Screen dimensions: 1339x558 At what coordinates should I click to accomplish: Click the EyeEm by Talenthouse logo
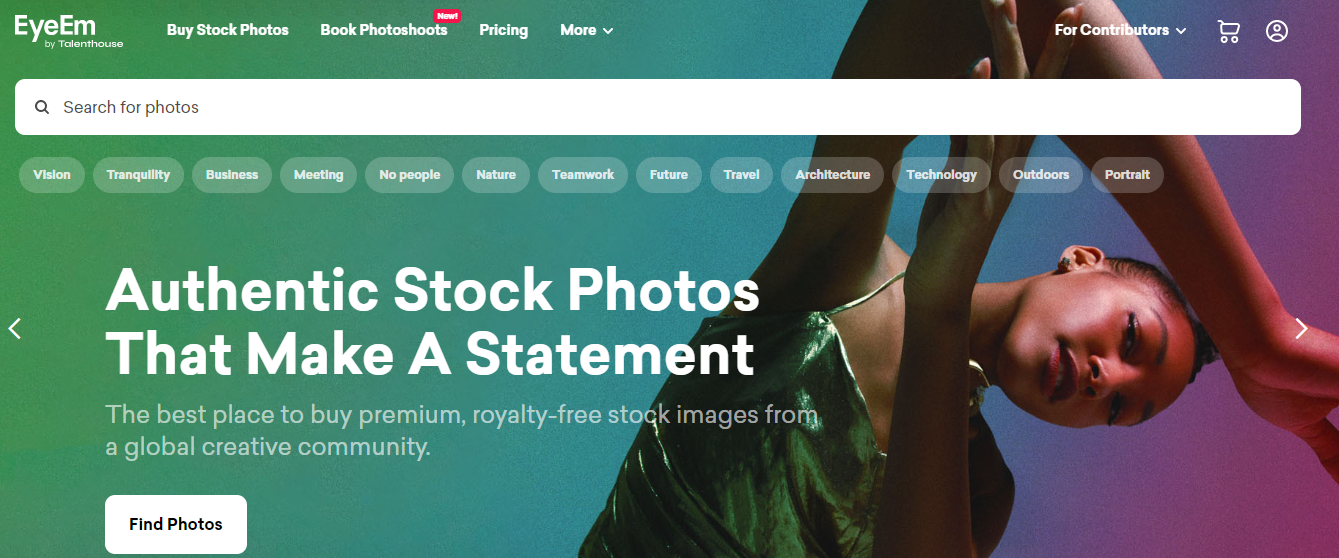click(69, 31)
